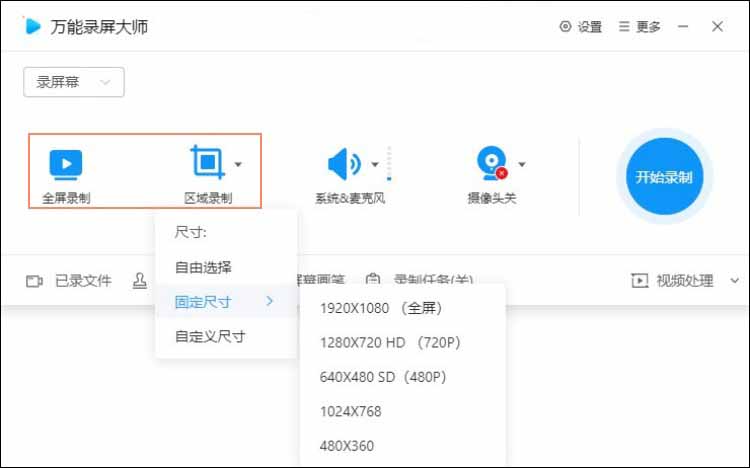Viewport: 750px width, 468px height.
Task: Click the stamp icon beside 已录文件
Action: (139, 281)
